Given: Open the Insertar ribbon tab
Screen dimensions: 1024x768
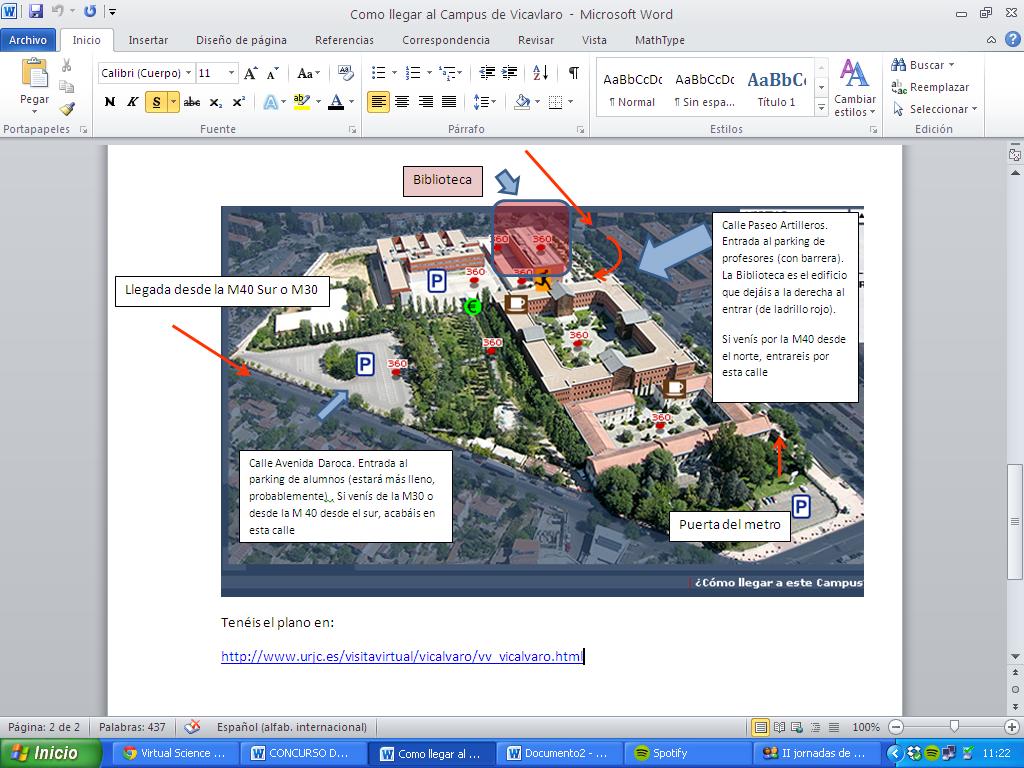Looking at the screenshot, I should (148, 40).
